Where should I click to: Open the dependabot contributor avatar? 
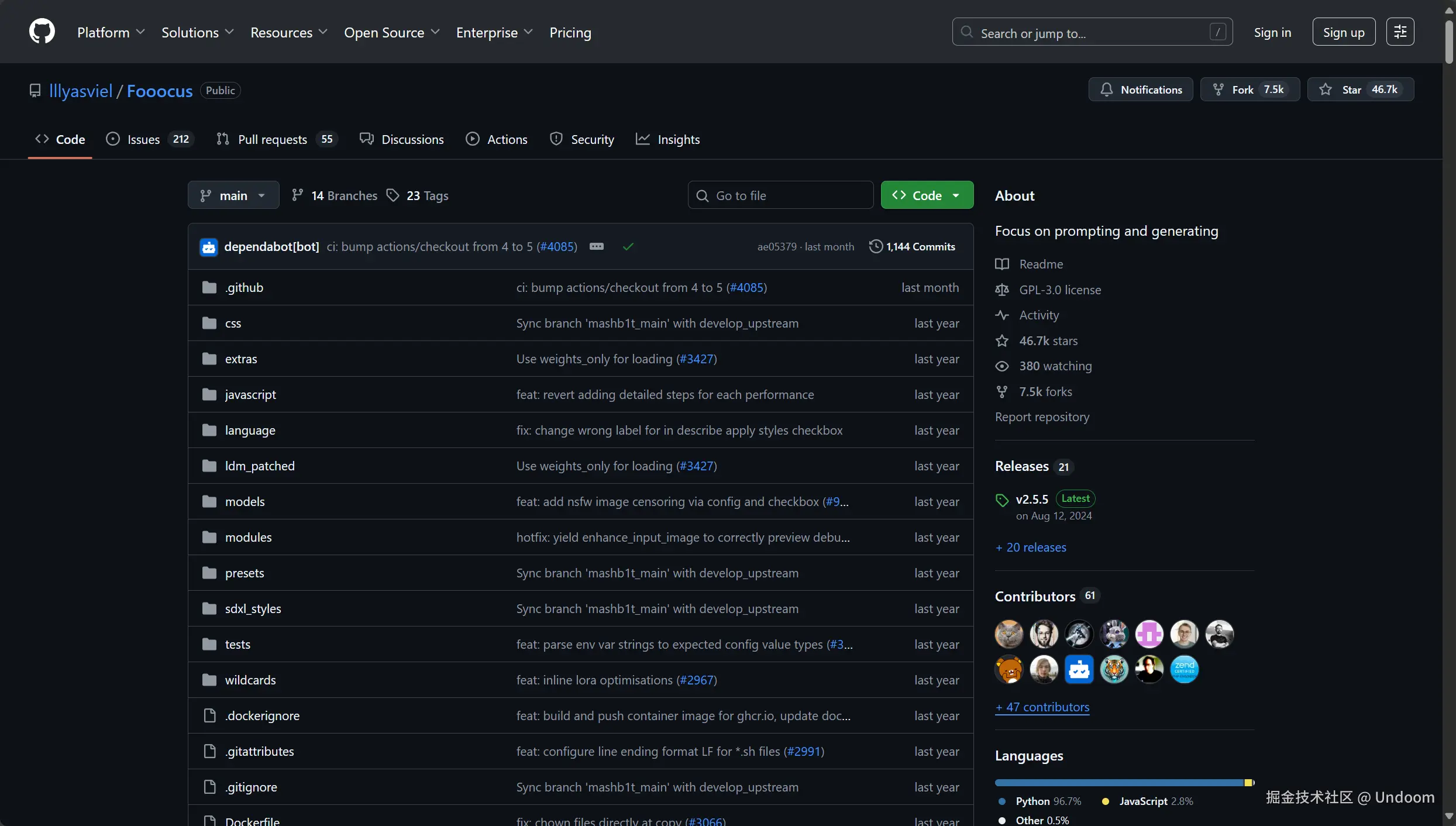click(x=1079, y=669)
